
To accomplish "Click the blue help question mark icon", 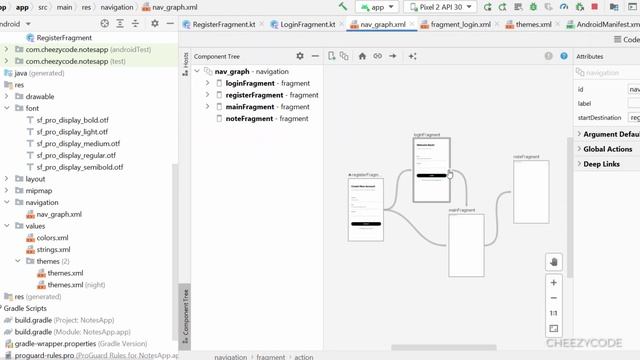I will (x=564, y=56).
